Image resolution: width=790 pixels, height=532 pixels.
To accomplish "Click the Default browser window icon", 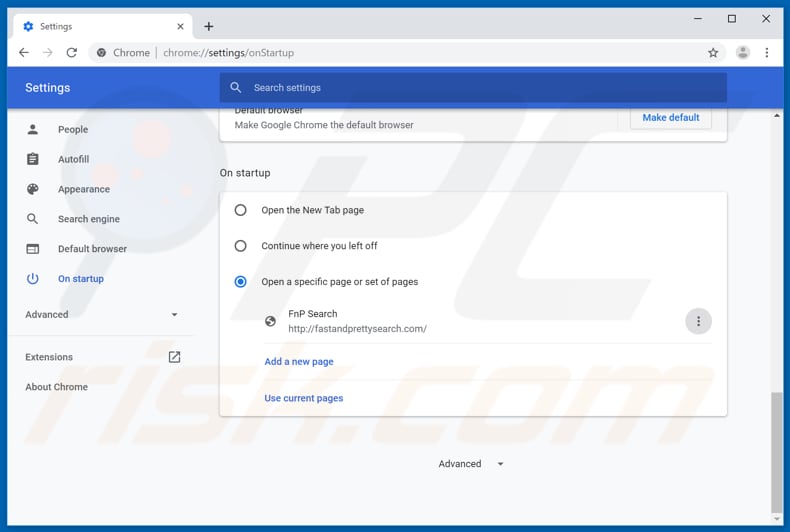I will click(x=33, y=248).
